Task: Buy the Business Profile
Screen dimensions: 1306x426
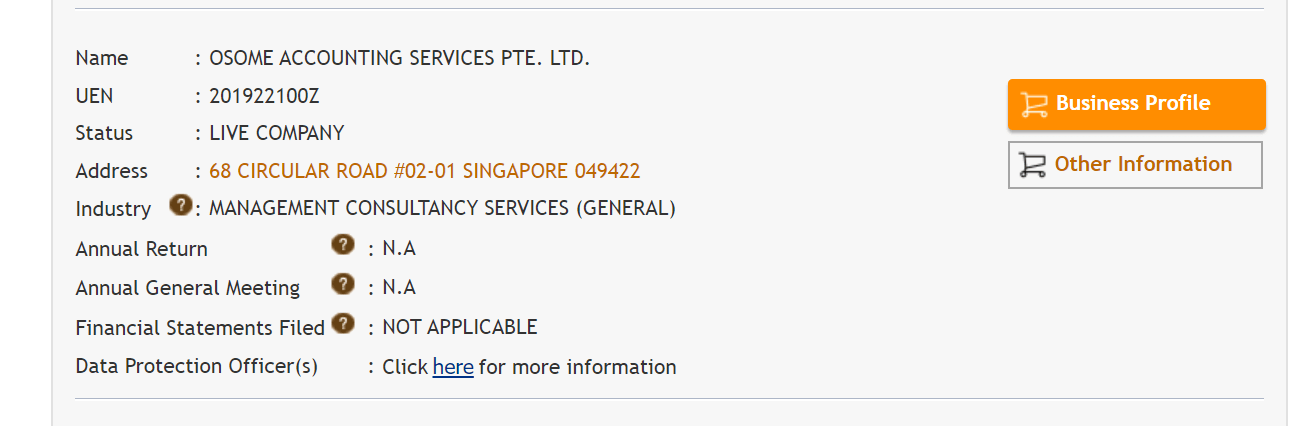Action: point(1137,104)
